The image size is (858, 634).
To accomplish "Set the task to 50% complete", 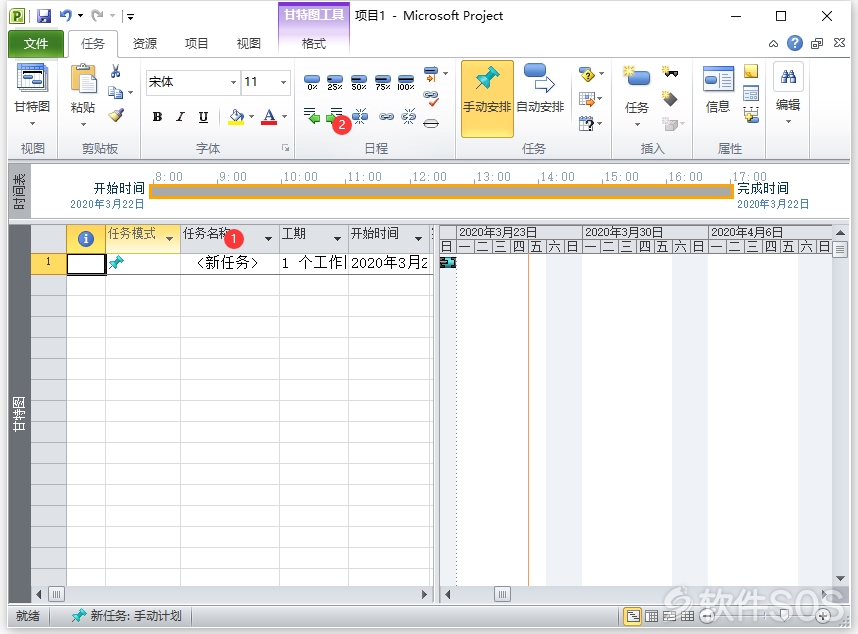I will click(x=358, y=82).
